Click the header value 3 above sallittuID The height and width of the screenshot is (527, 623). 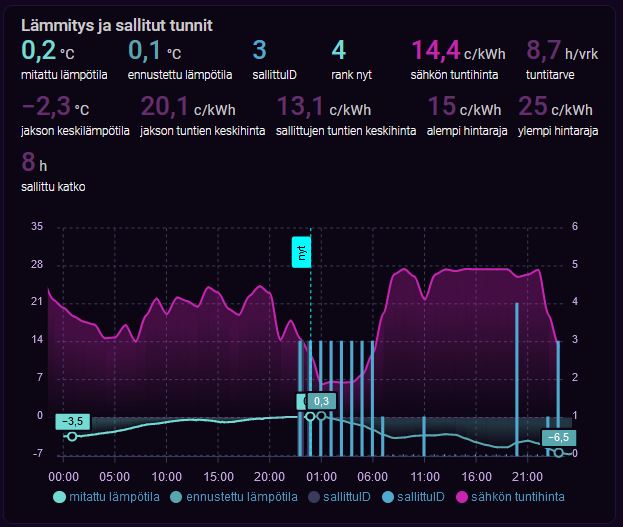tap(259, 51)
